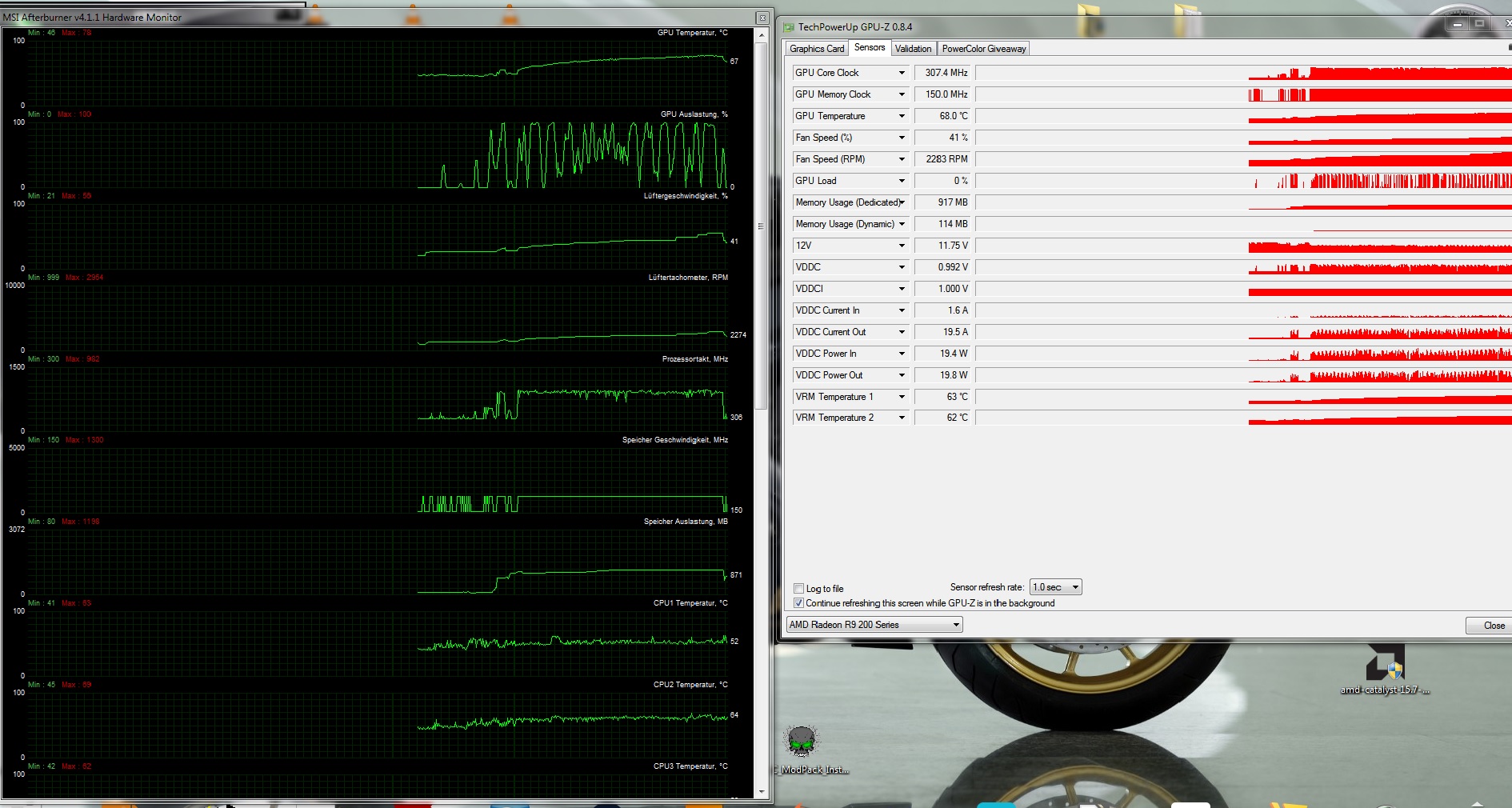Select the Sensors tab in GPU-Z

(870, 47)
